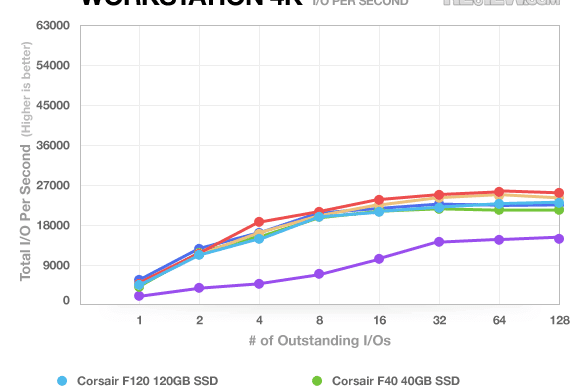Click the green data point at 128 outstanding I/Os
580x390 pixels.
[x=559, y=210]
